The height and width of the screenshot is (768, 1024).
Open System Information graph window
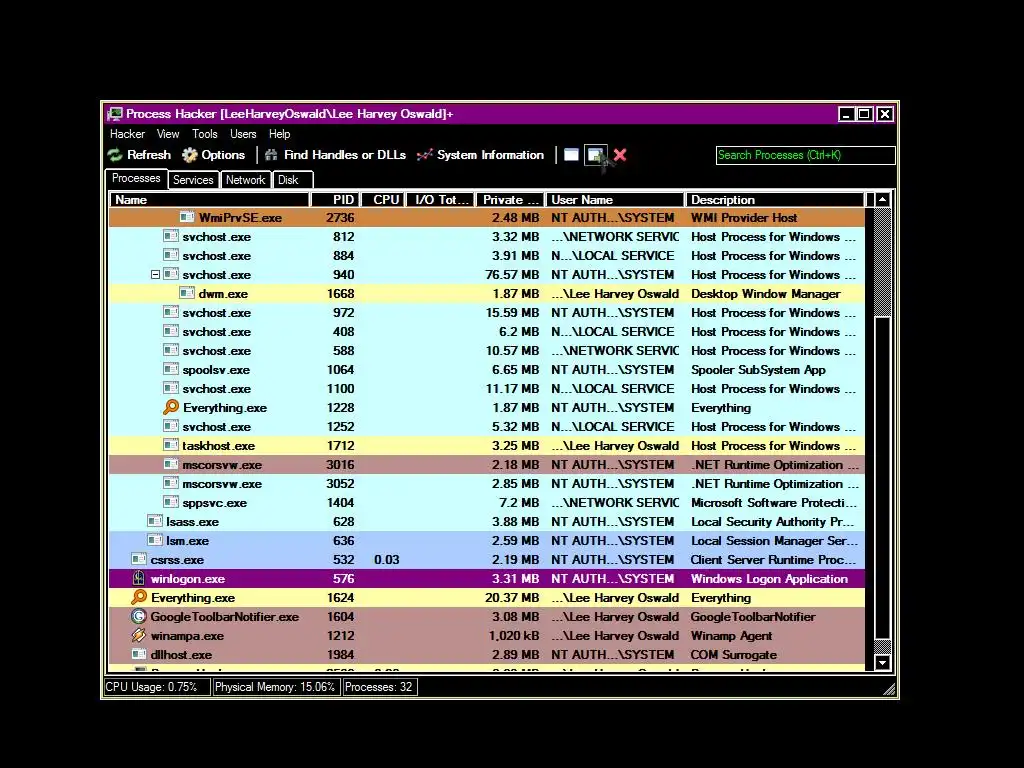click(481, 155)
